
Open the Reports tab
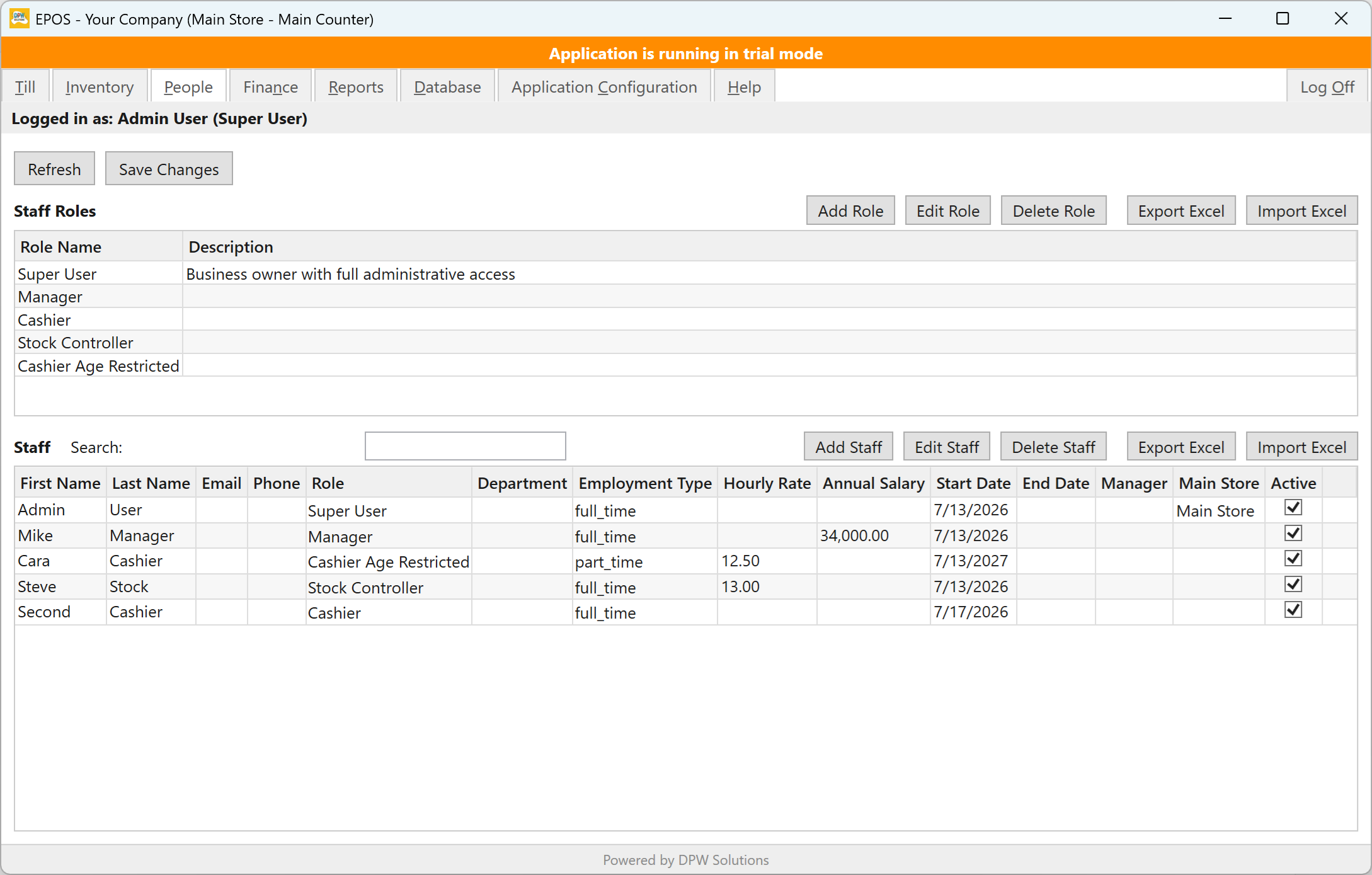[x=356, y=86]
